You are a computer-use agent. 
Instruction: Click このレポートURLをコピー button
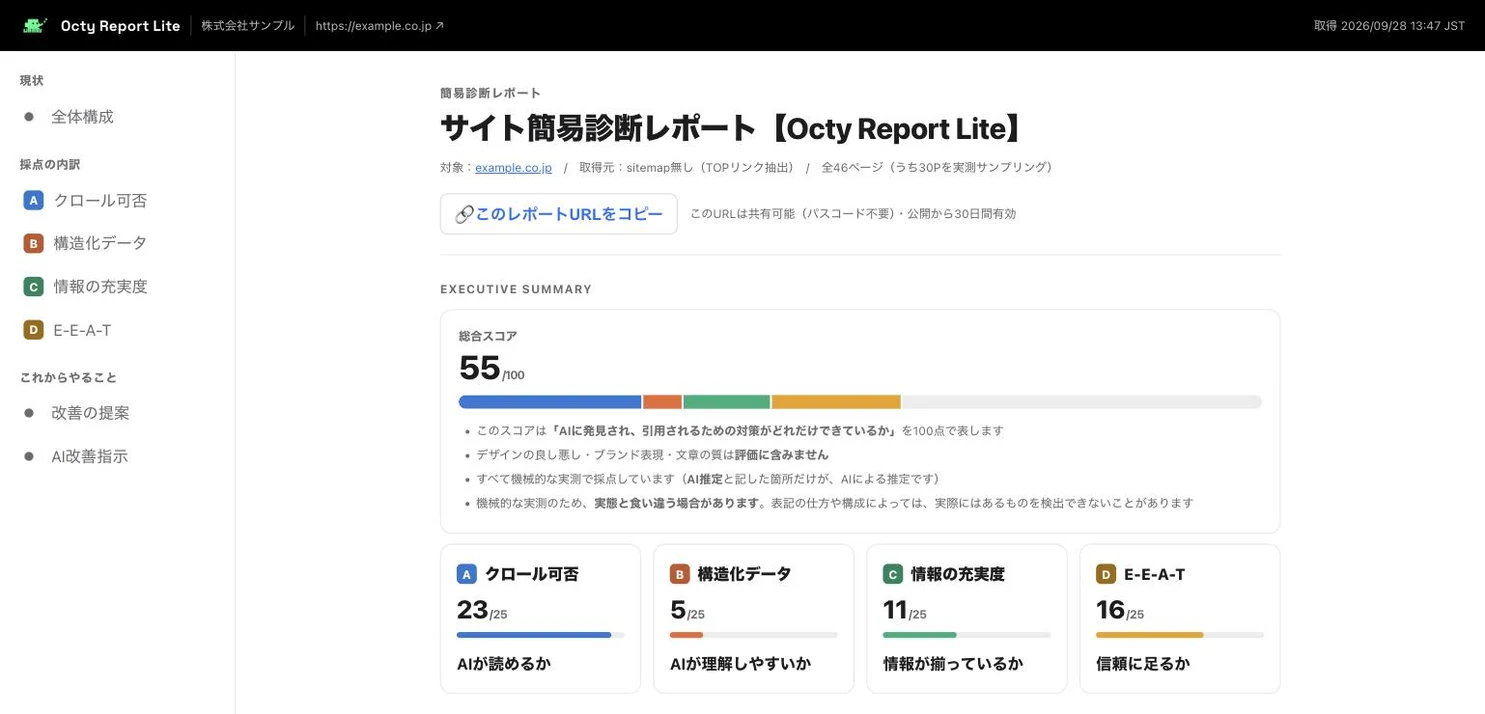point(559,214)
